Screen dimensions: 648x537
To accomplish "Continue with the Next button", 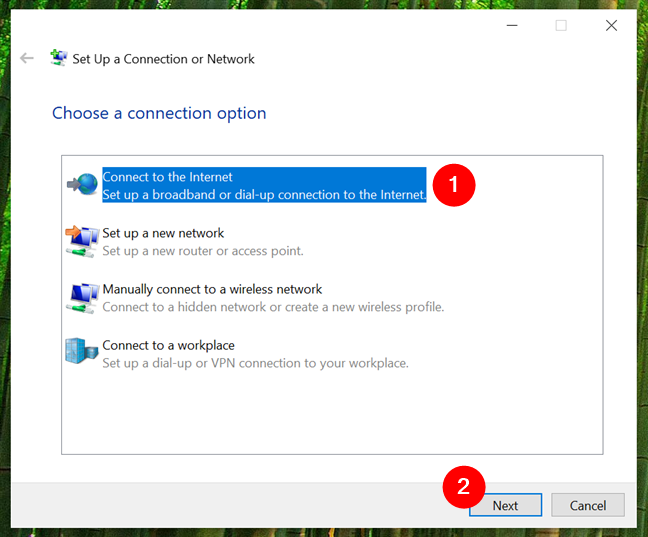I will [505, 505].
